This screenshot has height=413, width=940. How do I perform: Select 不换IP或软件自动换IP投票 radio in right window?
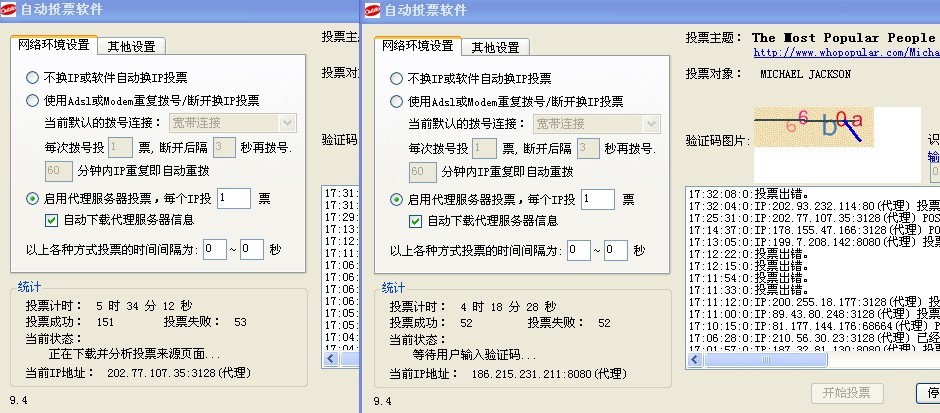tap(396, 79)
